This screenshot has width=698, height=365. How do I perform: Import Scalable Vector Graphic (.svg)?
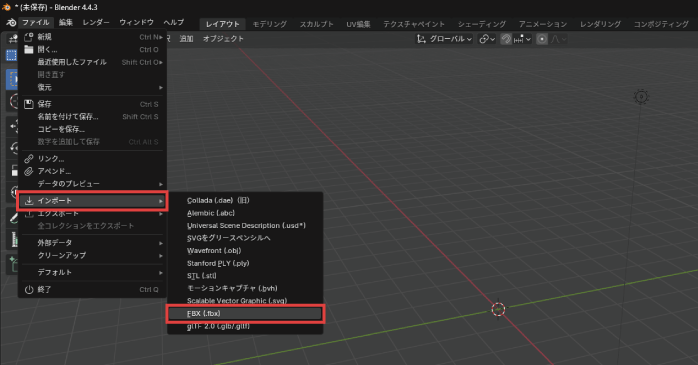pos(245,300)
